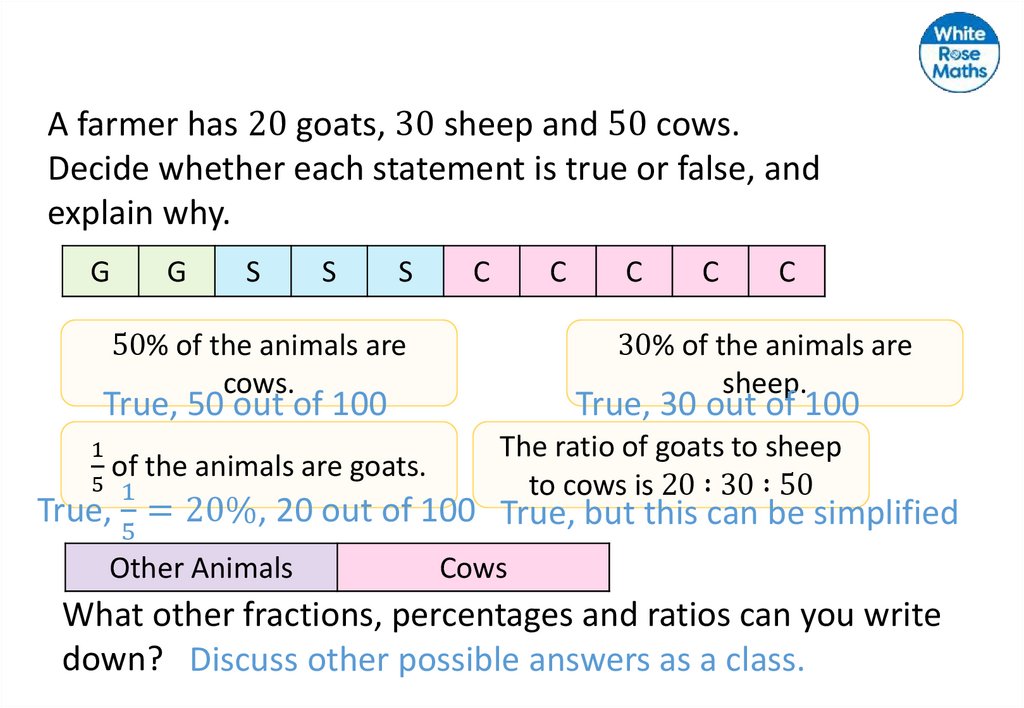Click the first pink C cell

click(x=481, y=271)
